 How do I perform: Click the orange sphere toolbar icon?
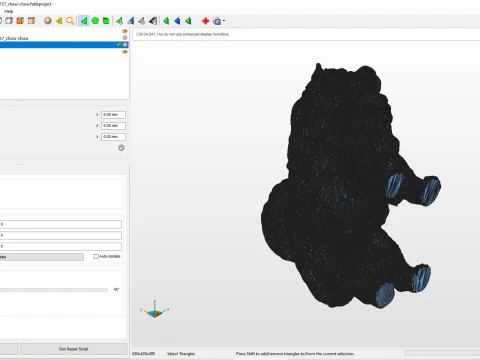coord(48,21)
